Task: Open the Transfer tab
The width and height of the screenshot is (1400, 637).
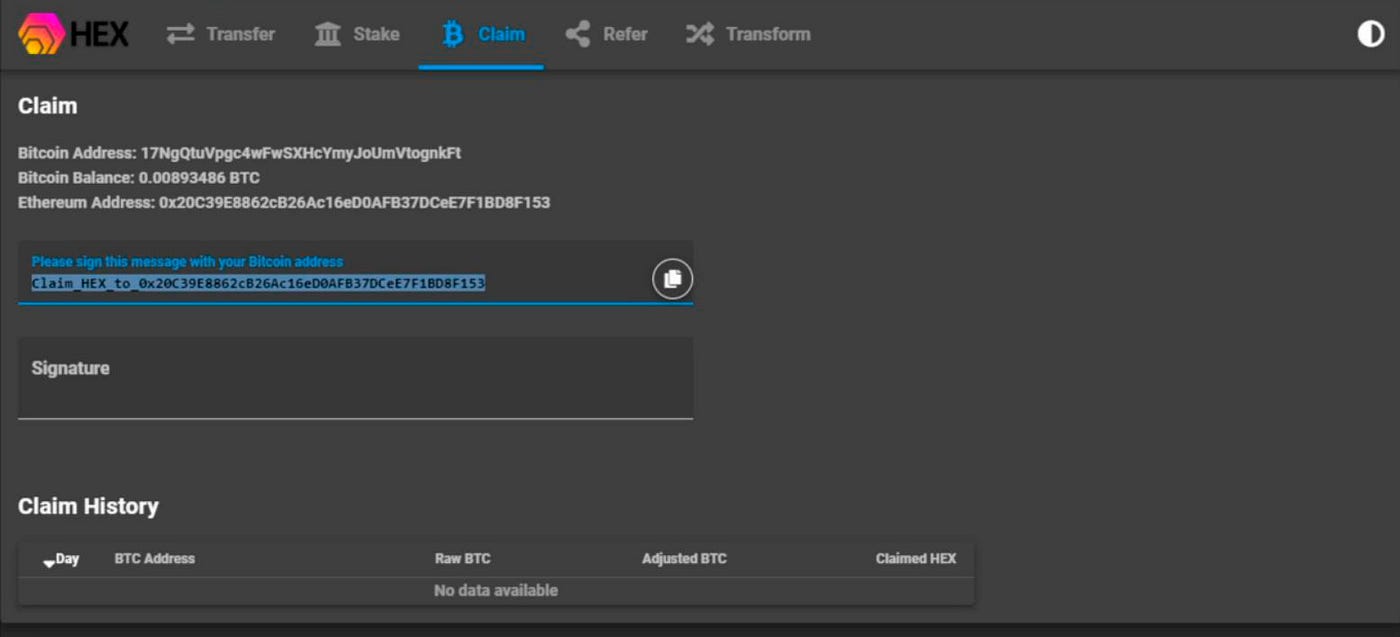Action: coord(220,34)
